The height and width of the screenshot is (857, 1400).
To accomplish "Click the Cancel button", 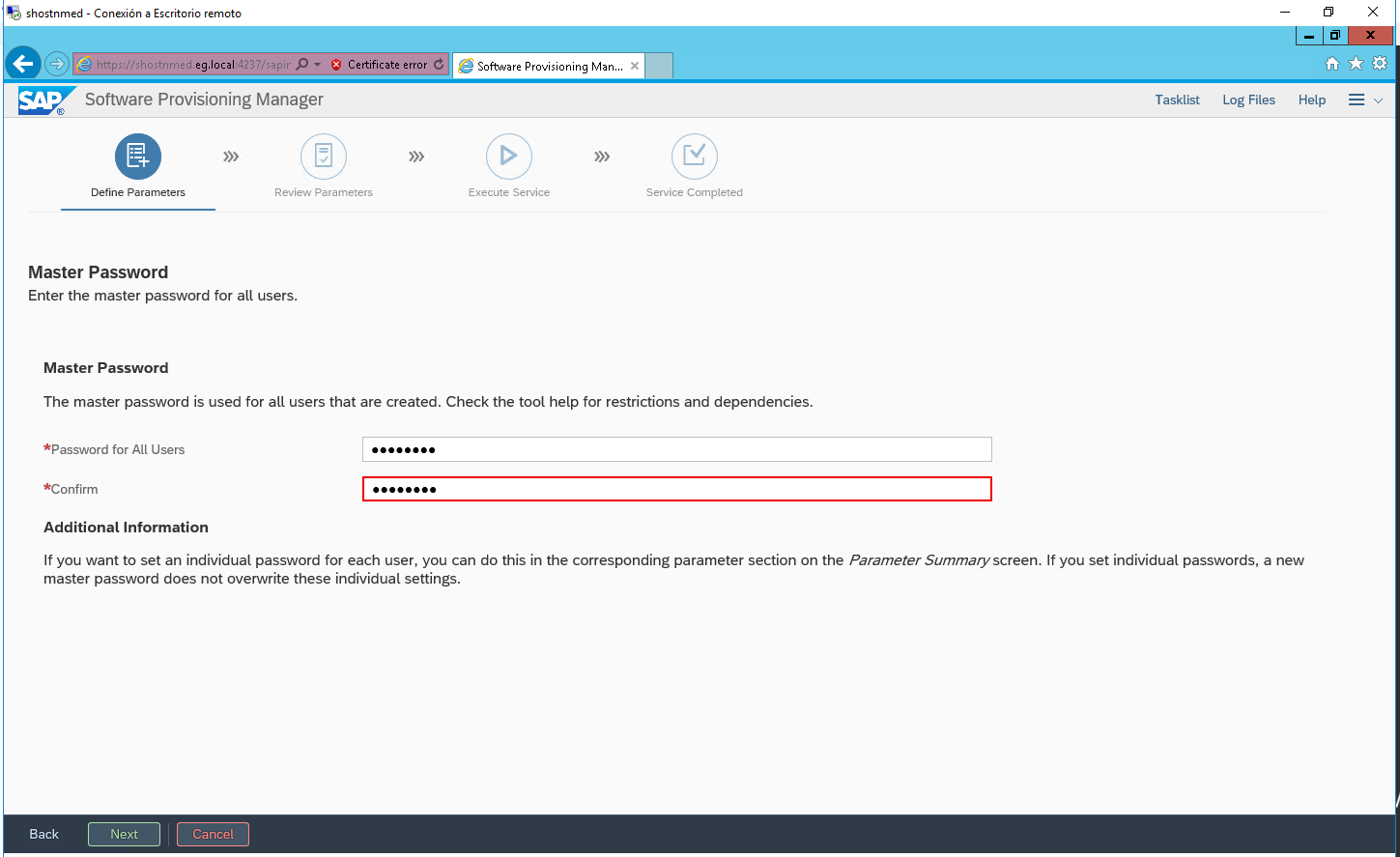I will pos(213,834).
